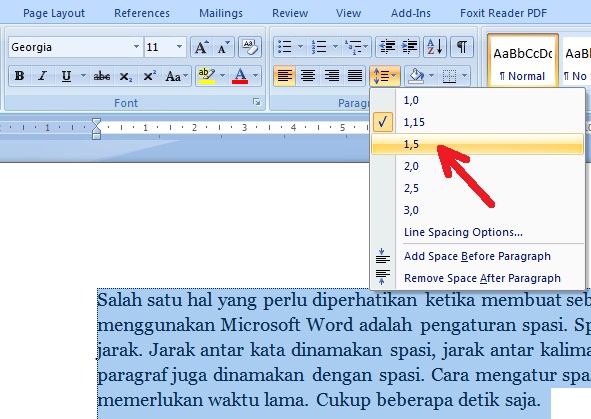Click the Multilevel List icon

(356, 47)
